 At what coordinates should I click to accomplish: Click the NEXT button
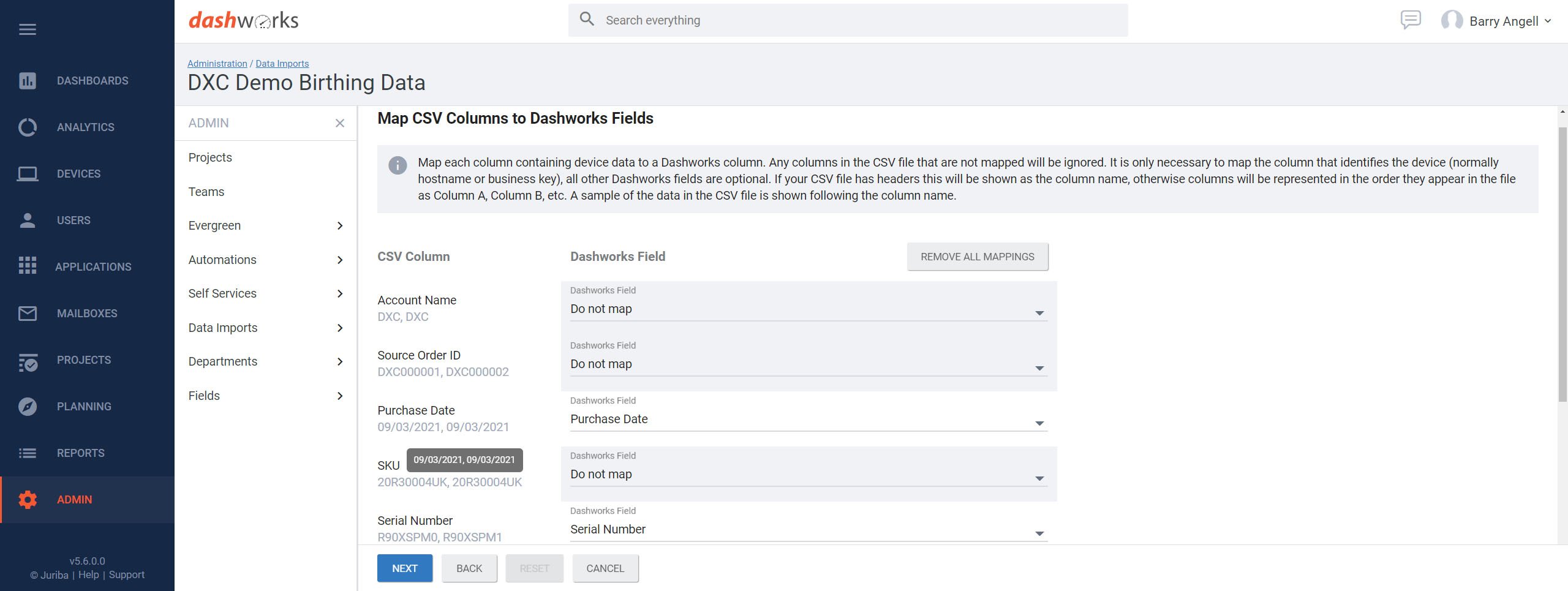click(x=405, y=568)
